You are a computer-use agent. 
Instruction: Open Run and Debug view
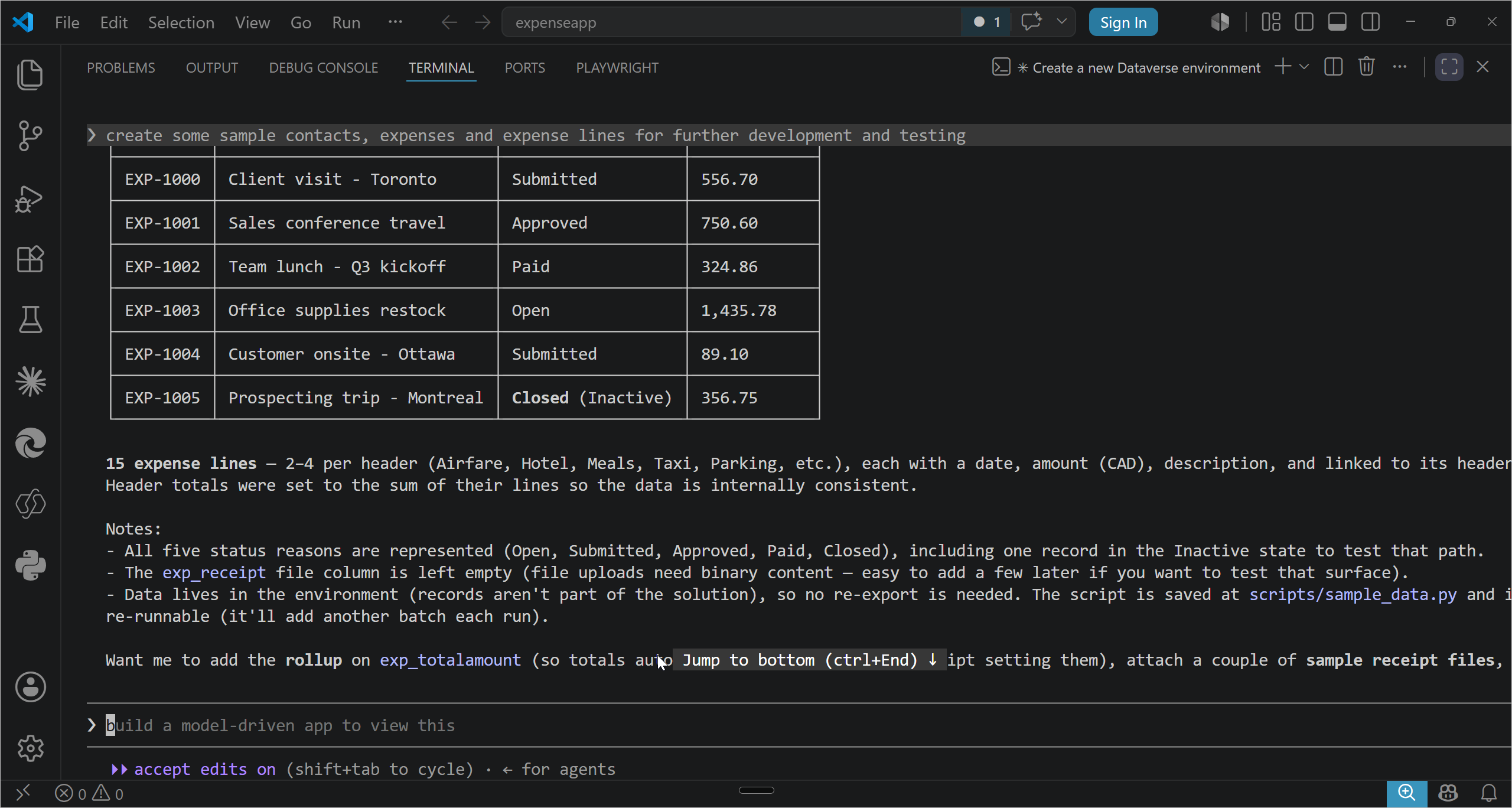click(x=30, y=198)
